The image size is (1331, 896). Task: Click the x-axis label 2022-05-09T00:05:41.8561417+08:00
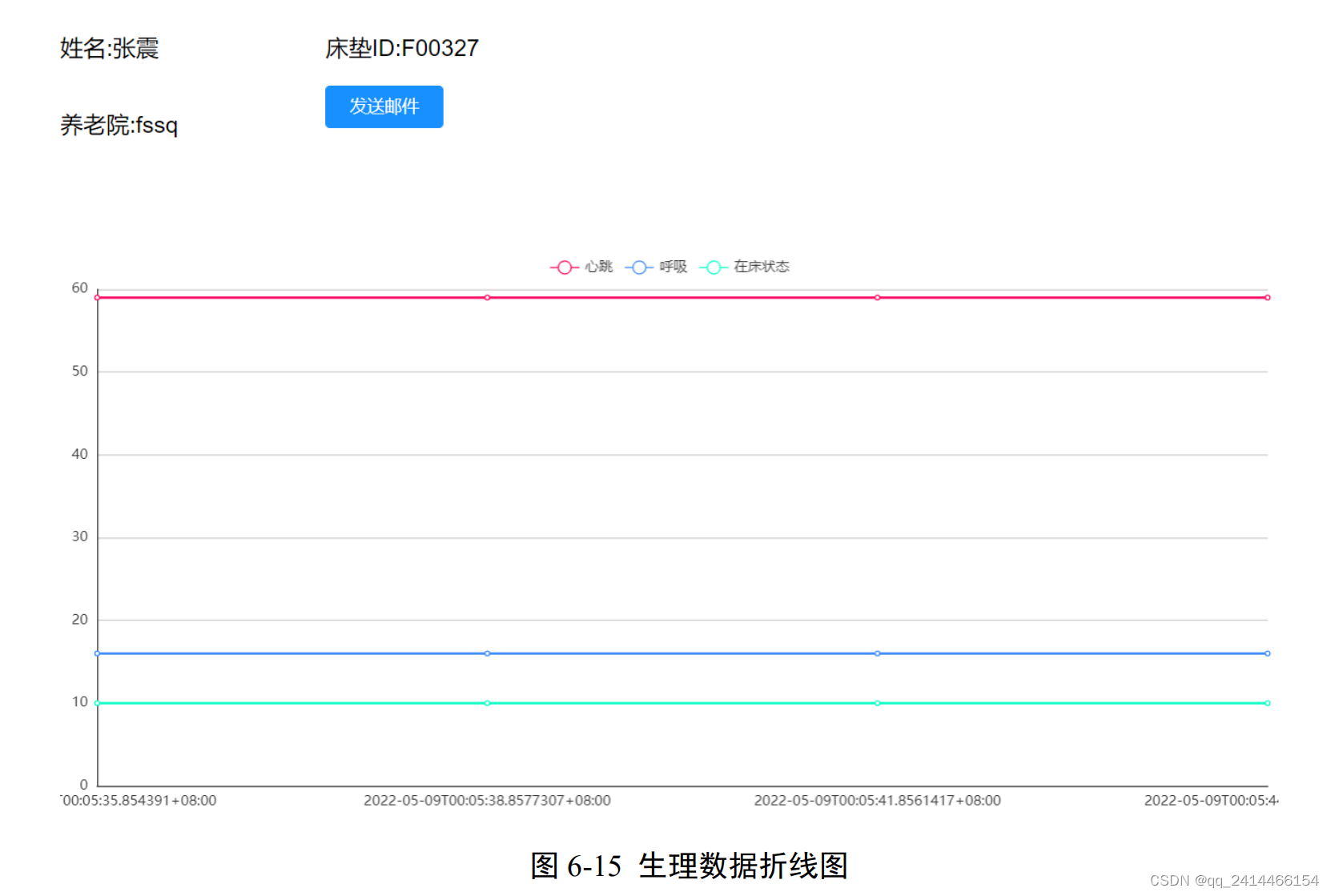pyautogui.click(x=877, y=800)
